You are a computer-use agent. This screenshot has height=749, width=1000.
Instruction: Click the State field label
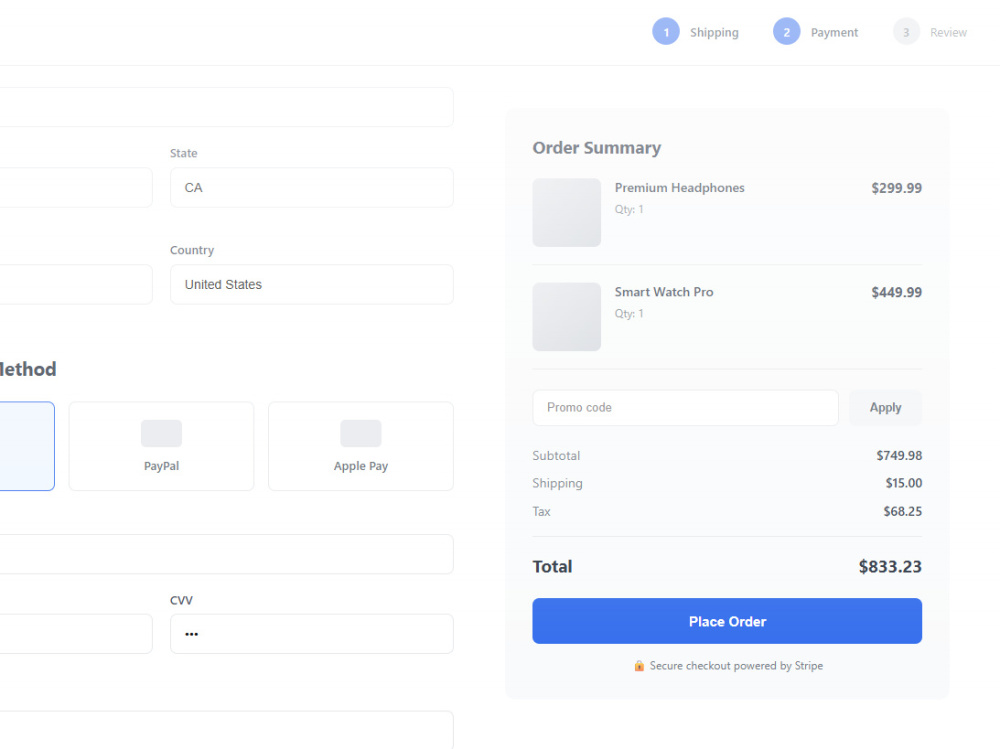click(x=184, y=153)
